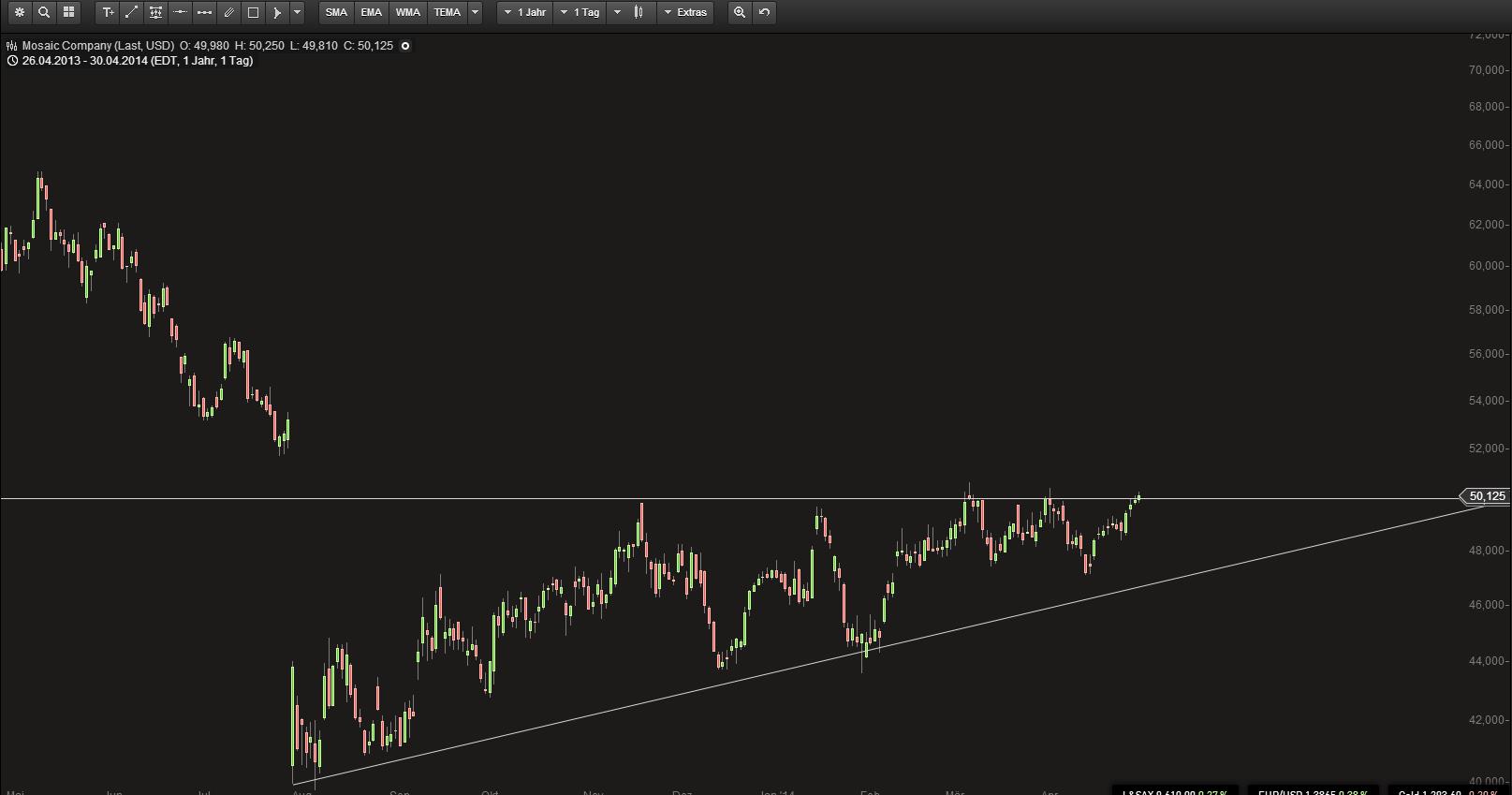Click the 42,000 price axis label
This screenshot has height=795, width=1512.
(1487, 720)
